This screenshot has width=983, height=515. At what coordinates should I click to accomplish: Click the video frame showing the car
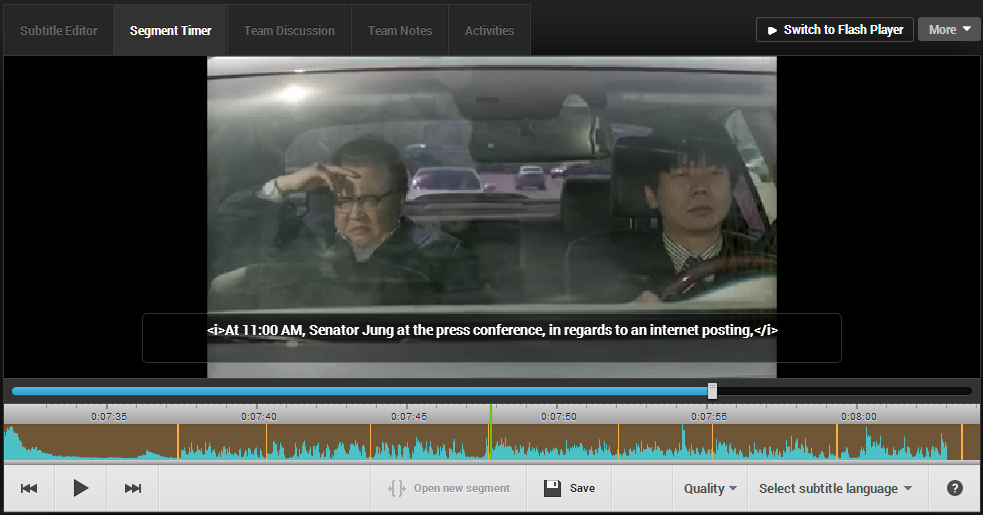click(492, 216)
